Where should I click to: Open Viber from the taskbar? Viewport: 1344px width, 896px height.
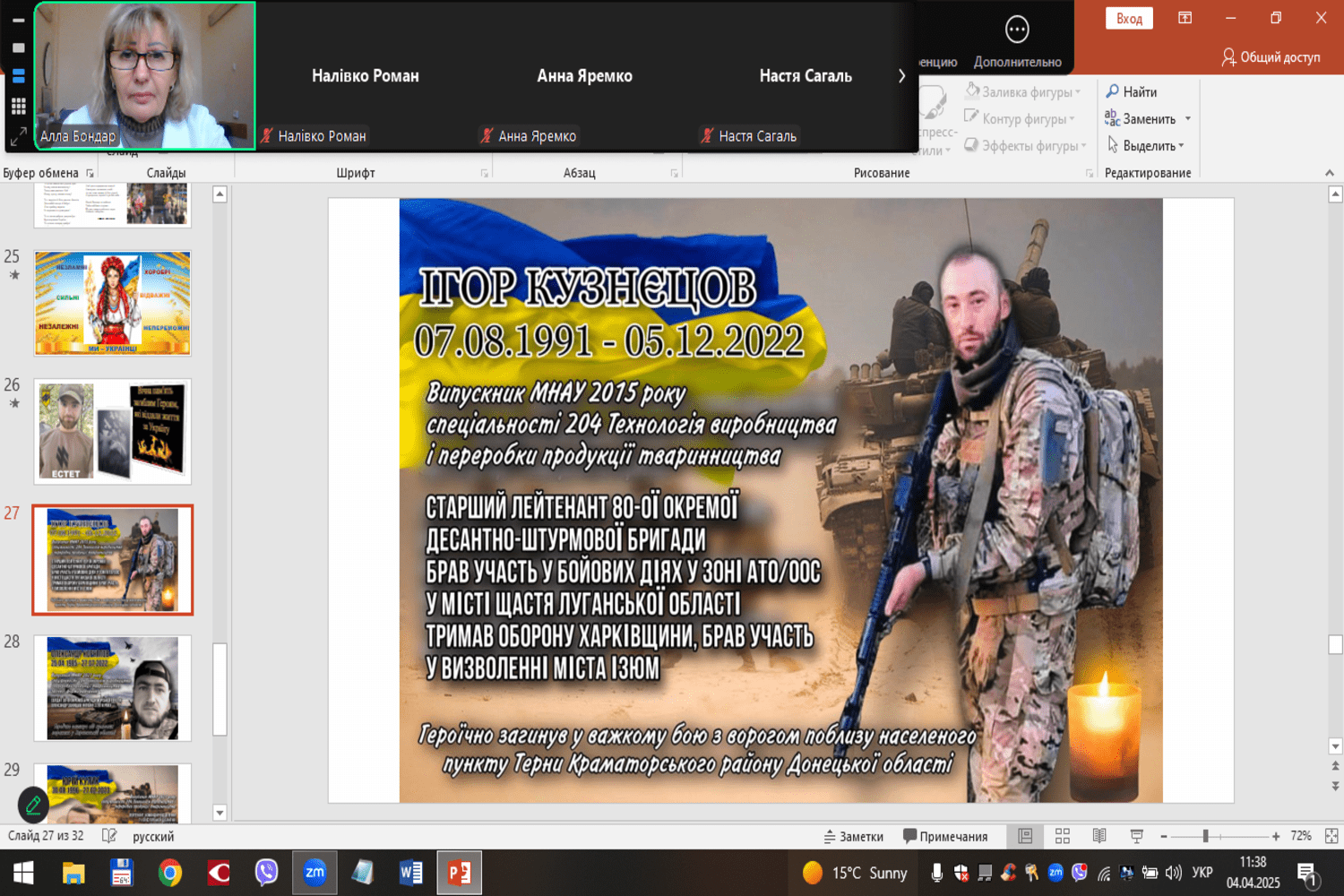pos(266,872)
